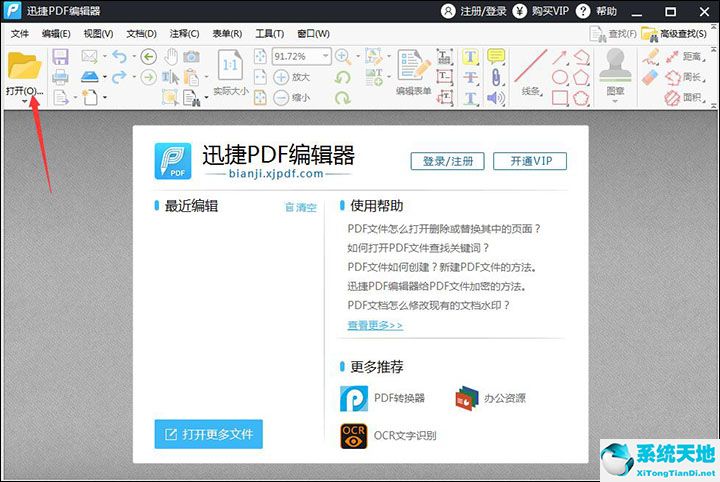
Task: Click the Print icon
Action: coord(61,77)
